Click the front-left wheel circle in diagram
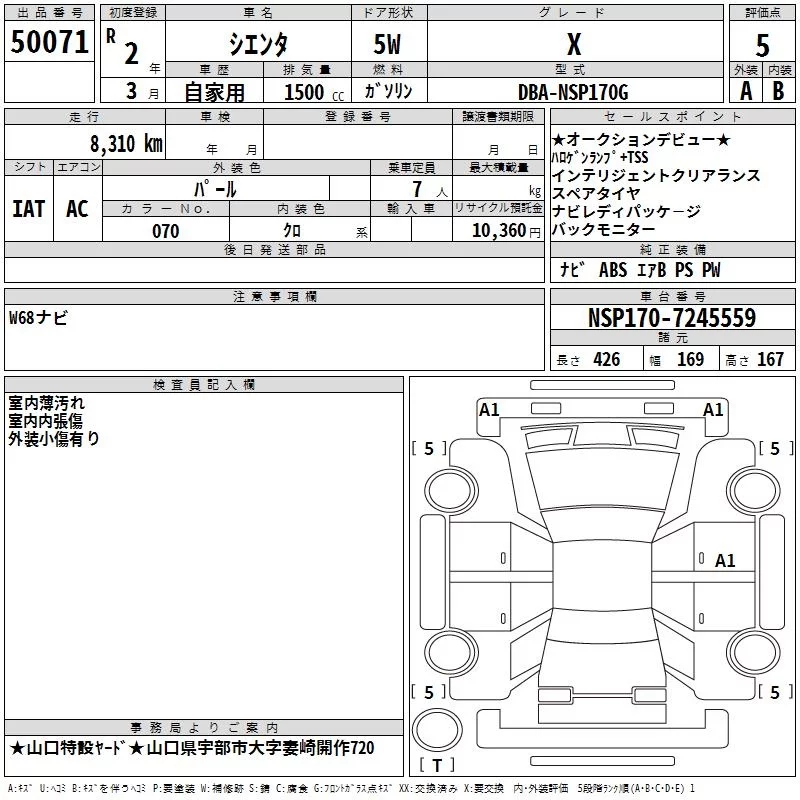Viewport: 800px width, 800px height. point(451,490)
